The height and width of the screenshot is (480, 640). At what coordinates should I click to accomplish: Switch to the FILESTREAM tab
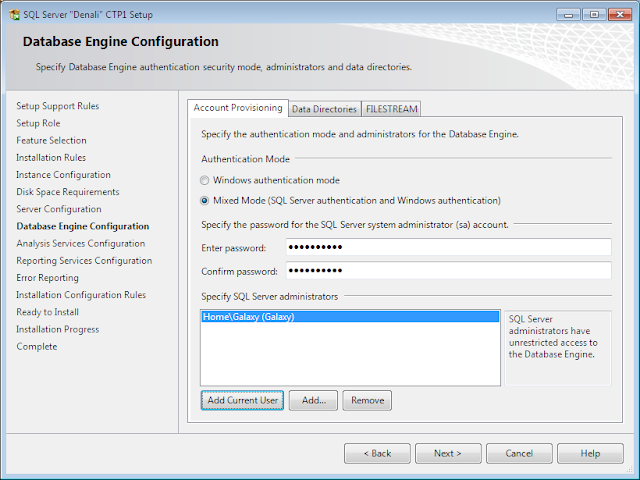point(391,109)
